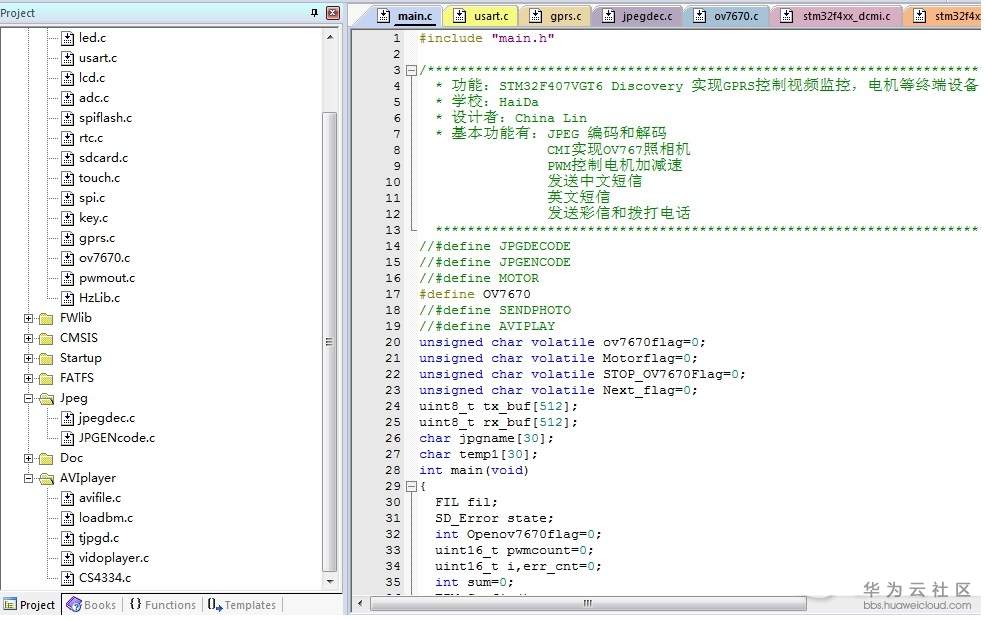
Task: Click the usart.c file icon in tree
Action: 67,58
